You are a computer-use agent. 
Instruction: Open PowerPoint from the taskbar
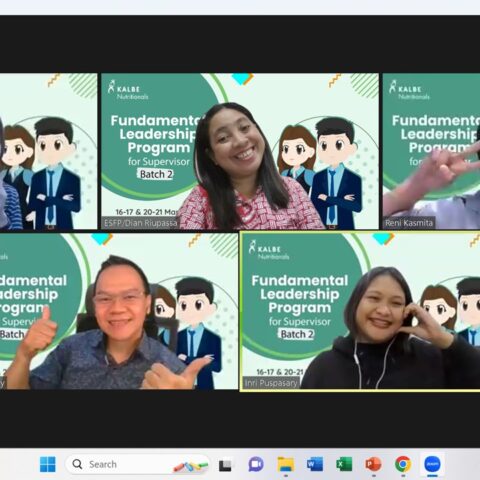click(x=373, y=464)
